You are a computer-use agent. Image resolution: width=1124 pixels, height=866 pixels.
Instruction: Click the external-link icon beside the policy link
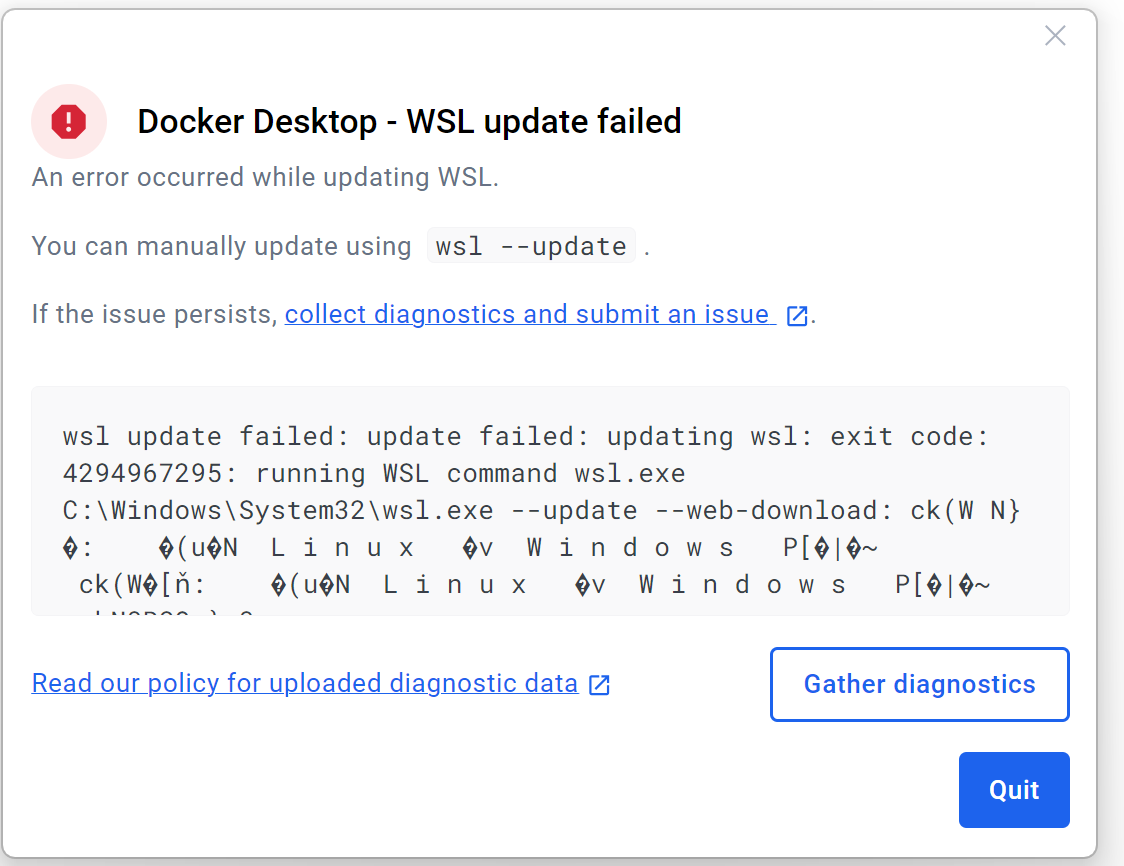598,684
